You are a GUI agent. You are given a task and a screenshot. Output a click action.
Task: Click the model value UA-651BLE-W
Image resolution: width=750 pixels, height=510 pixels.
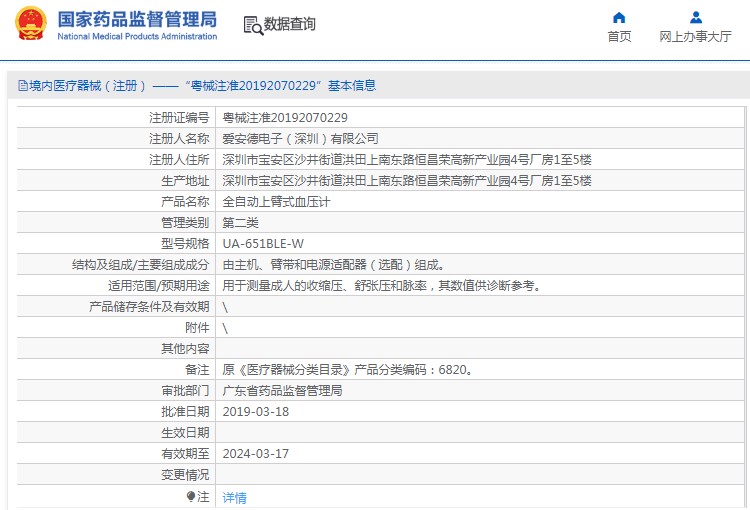point(263,244)
